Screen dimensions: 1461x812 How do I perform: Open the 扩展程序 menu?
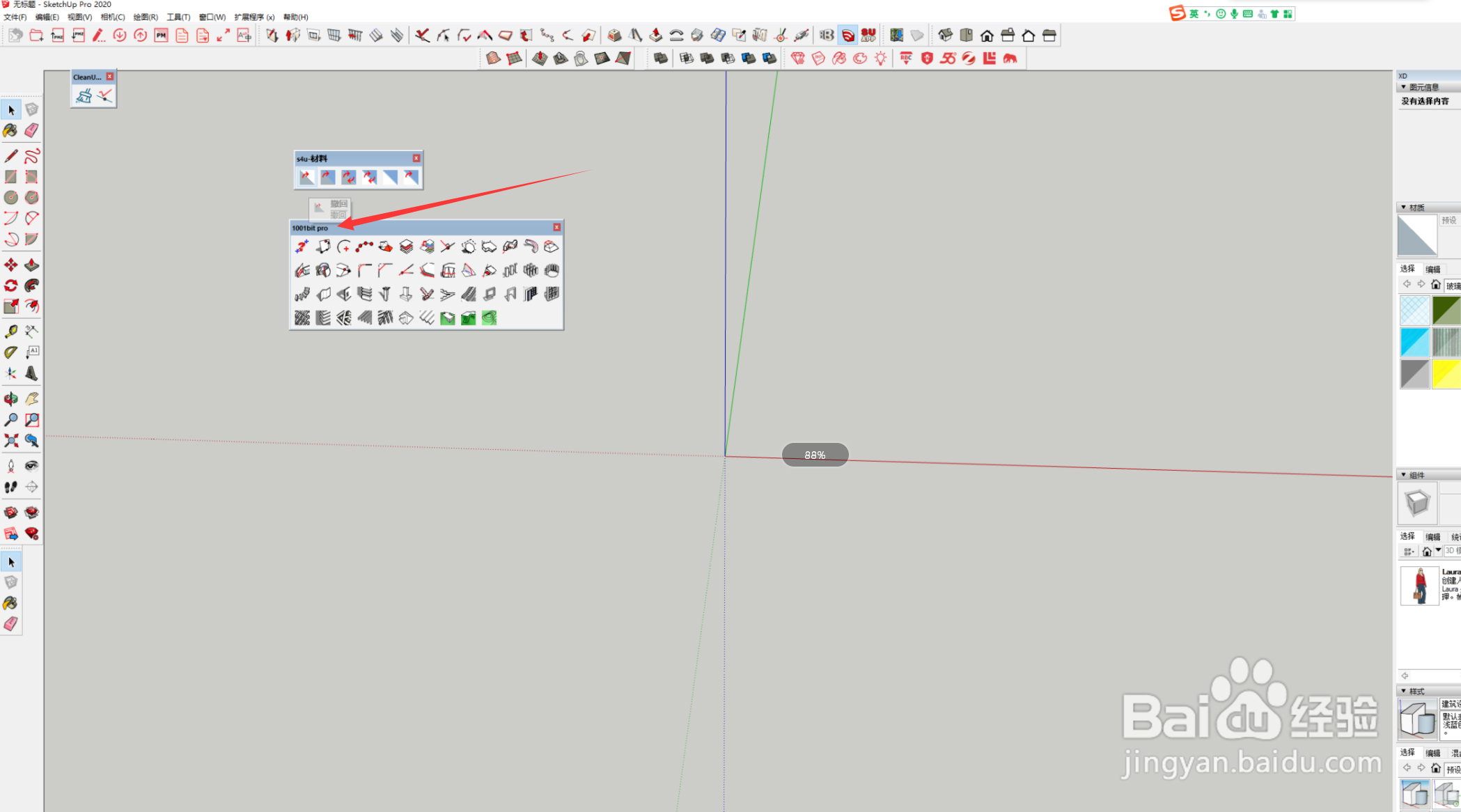(x=254, y=17)
